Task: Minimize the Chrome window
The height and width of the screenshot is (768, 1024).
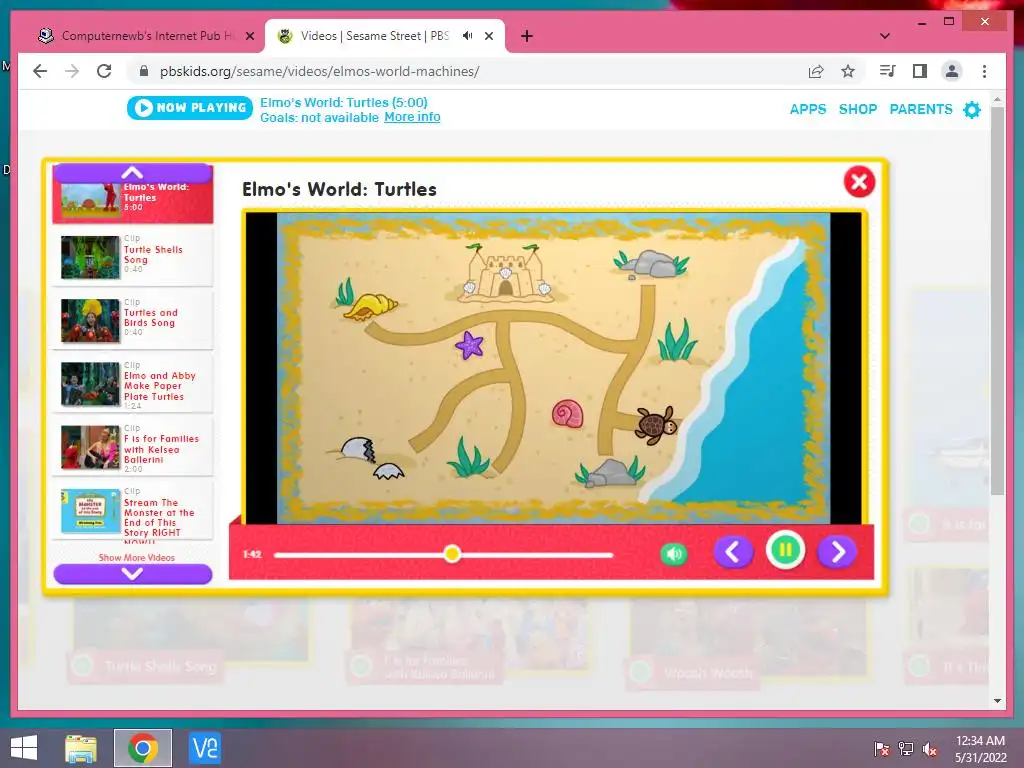Action: (921, 22)
